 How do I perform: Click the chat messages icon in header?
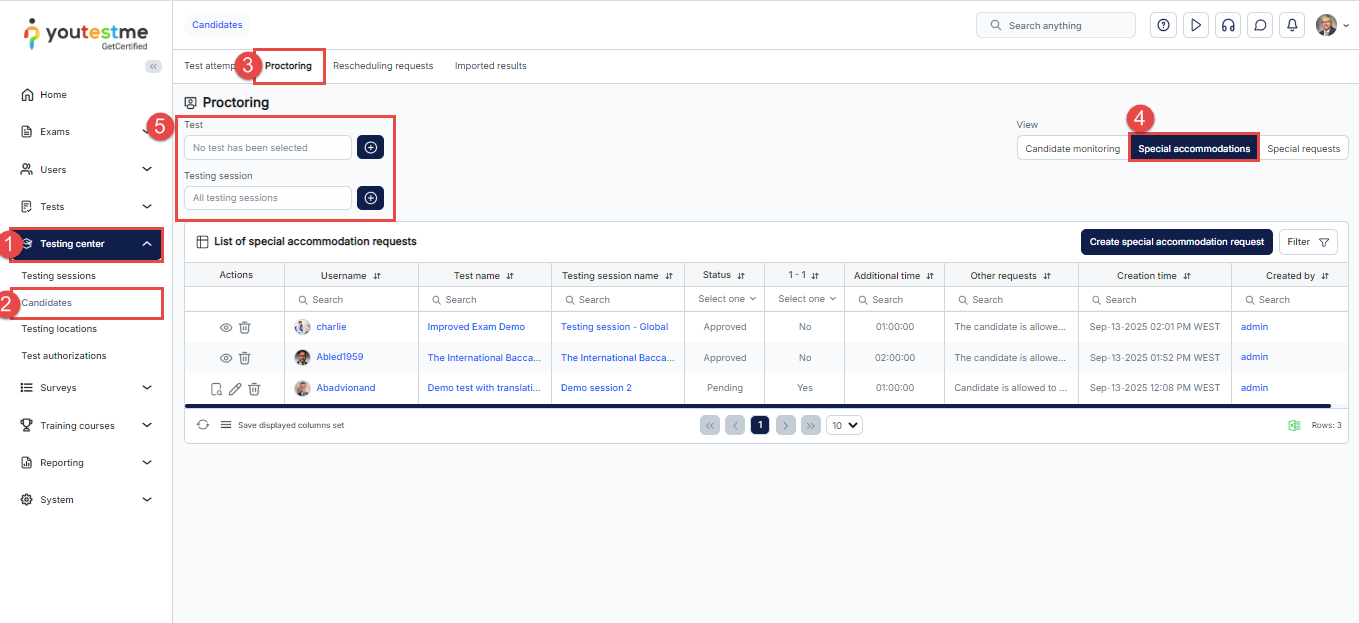pos(1260,25)
